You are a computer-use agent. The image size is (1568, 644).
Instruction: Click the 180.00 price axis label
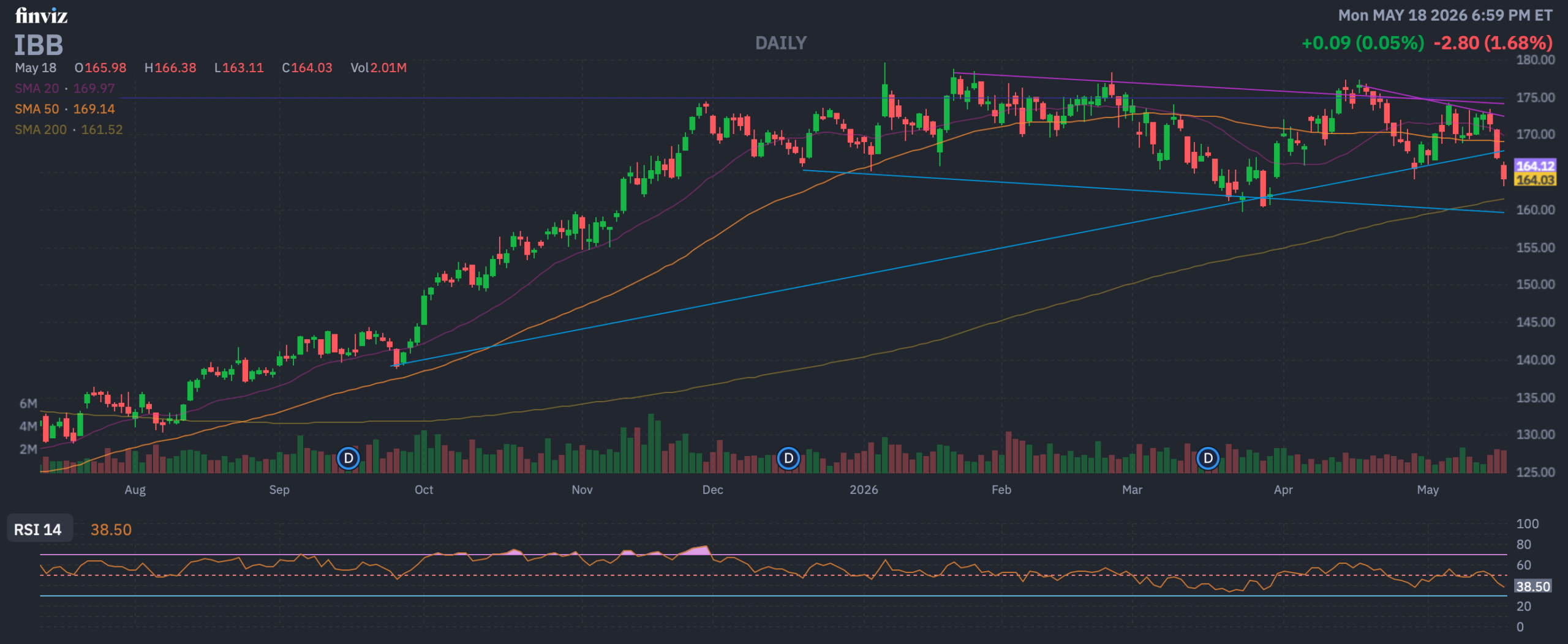(1536, 60)
